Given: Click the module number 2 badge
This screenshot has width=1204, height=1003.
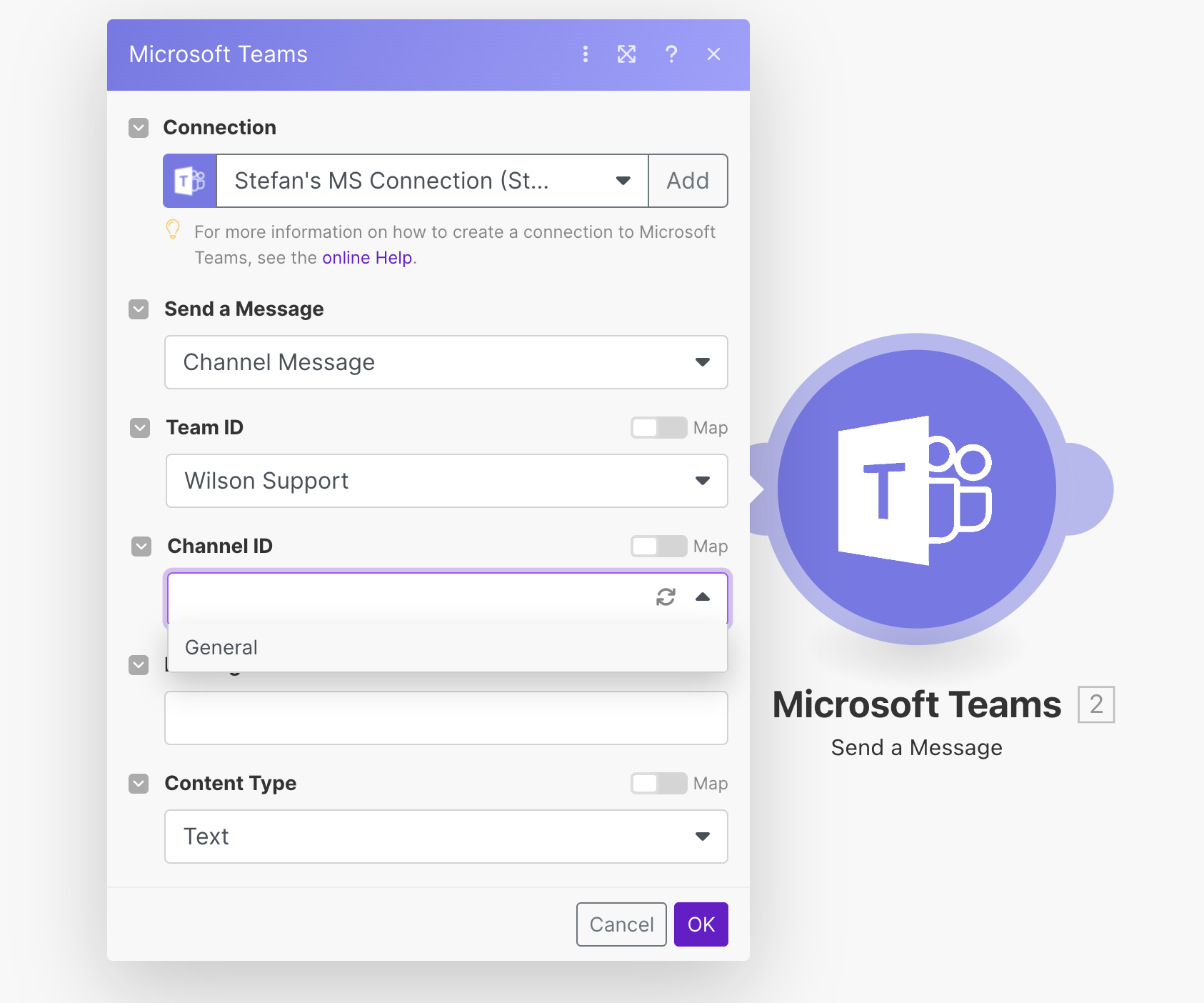Looking at the screenshot, I should pyautogui.click(x=1096, y=704).
